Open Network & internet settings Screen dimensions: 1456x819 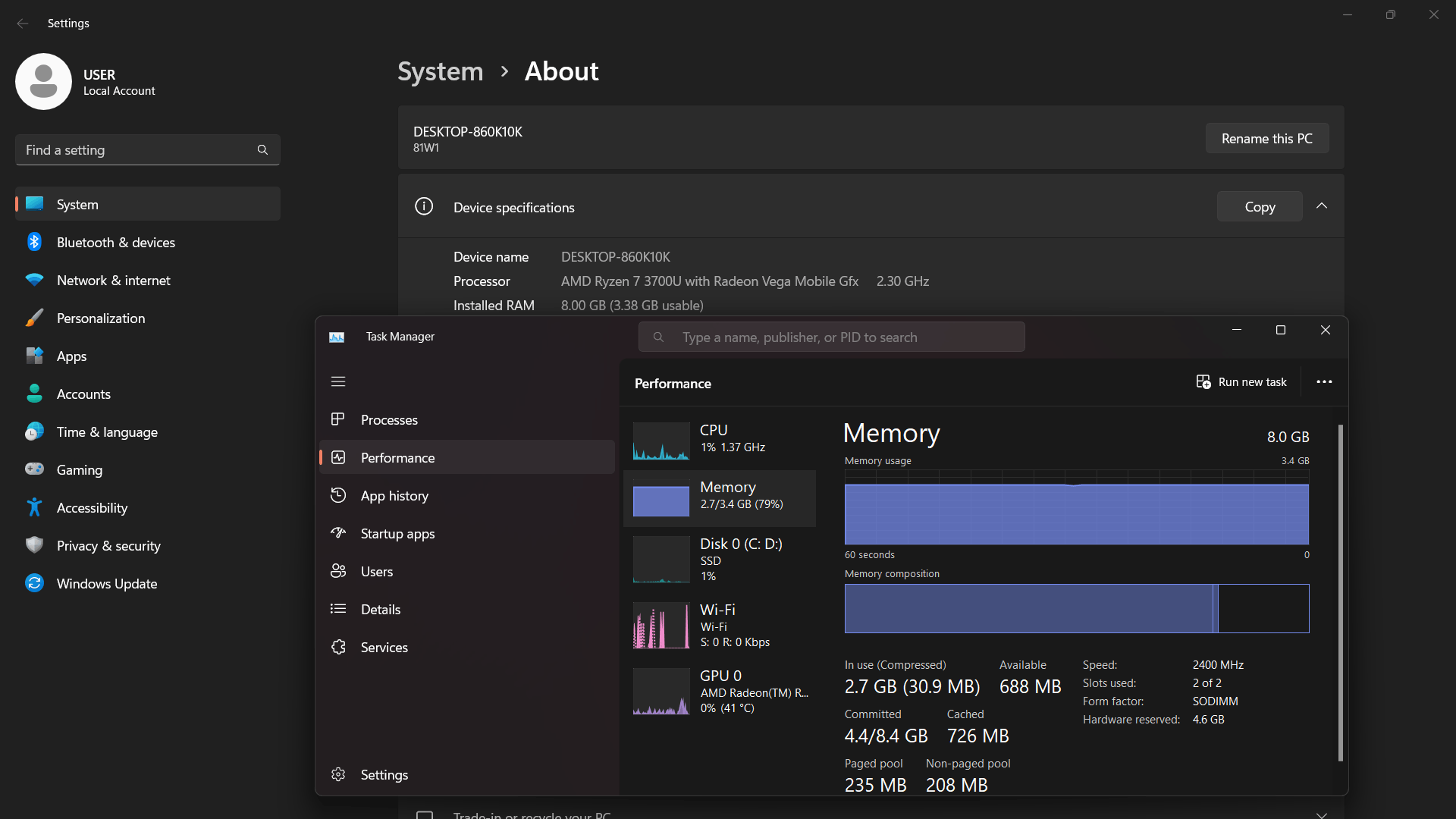148,280
